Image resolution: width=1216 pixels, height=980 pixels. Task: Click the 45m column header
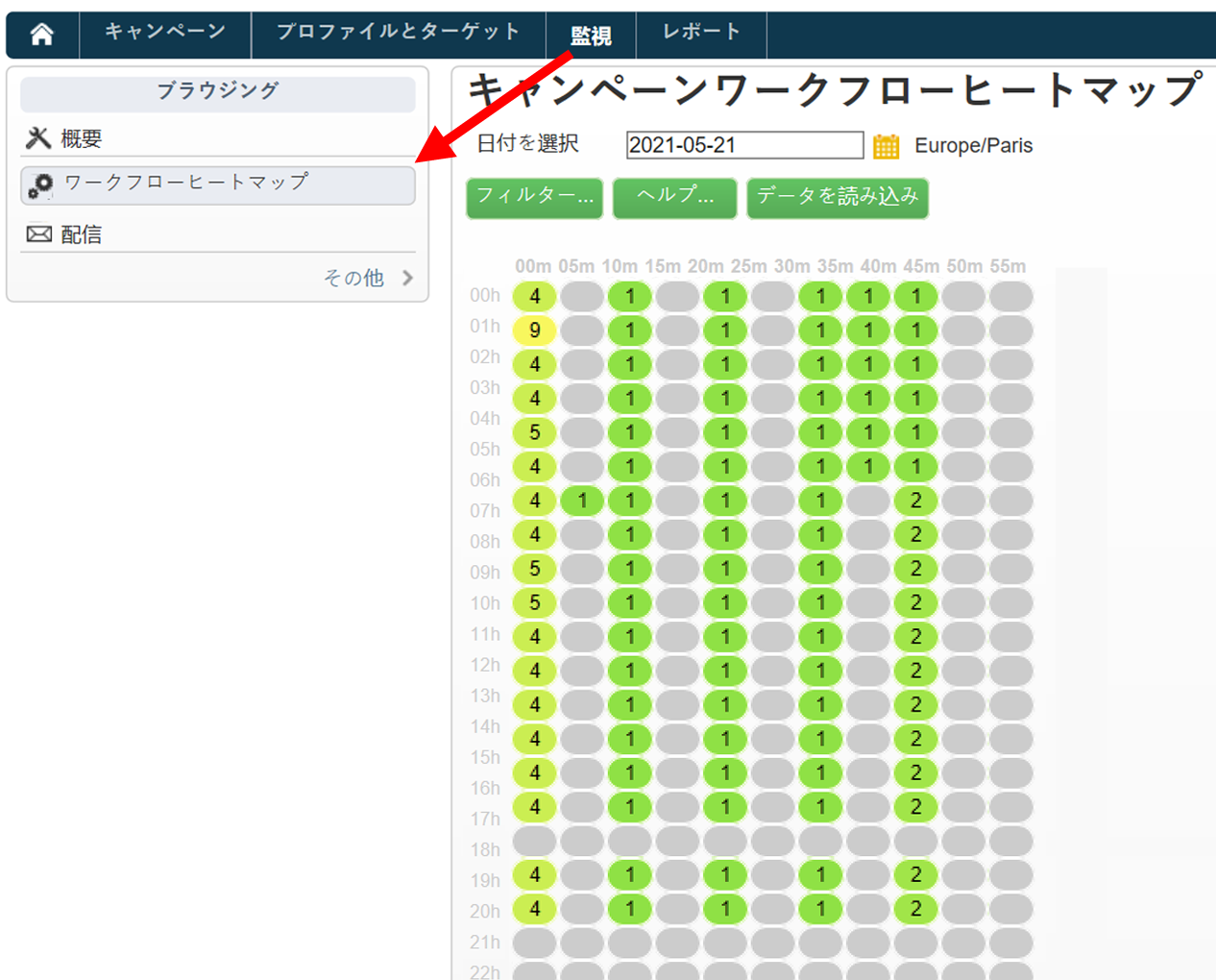point(921,266)
